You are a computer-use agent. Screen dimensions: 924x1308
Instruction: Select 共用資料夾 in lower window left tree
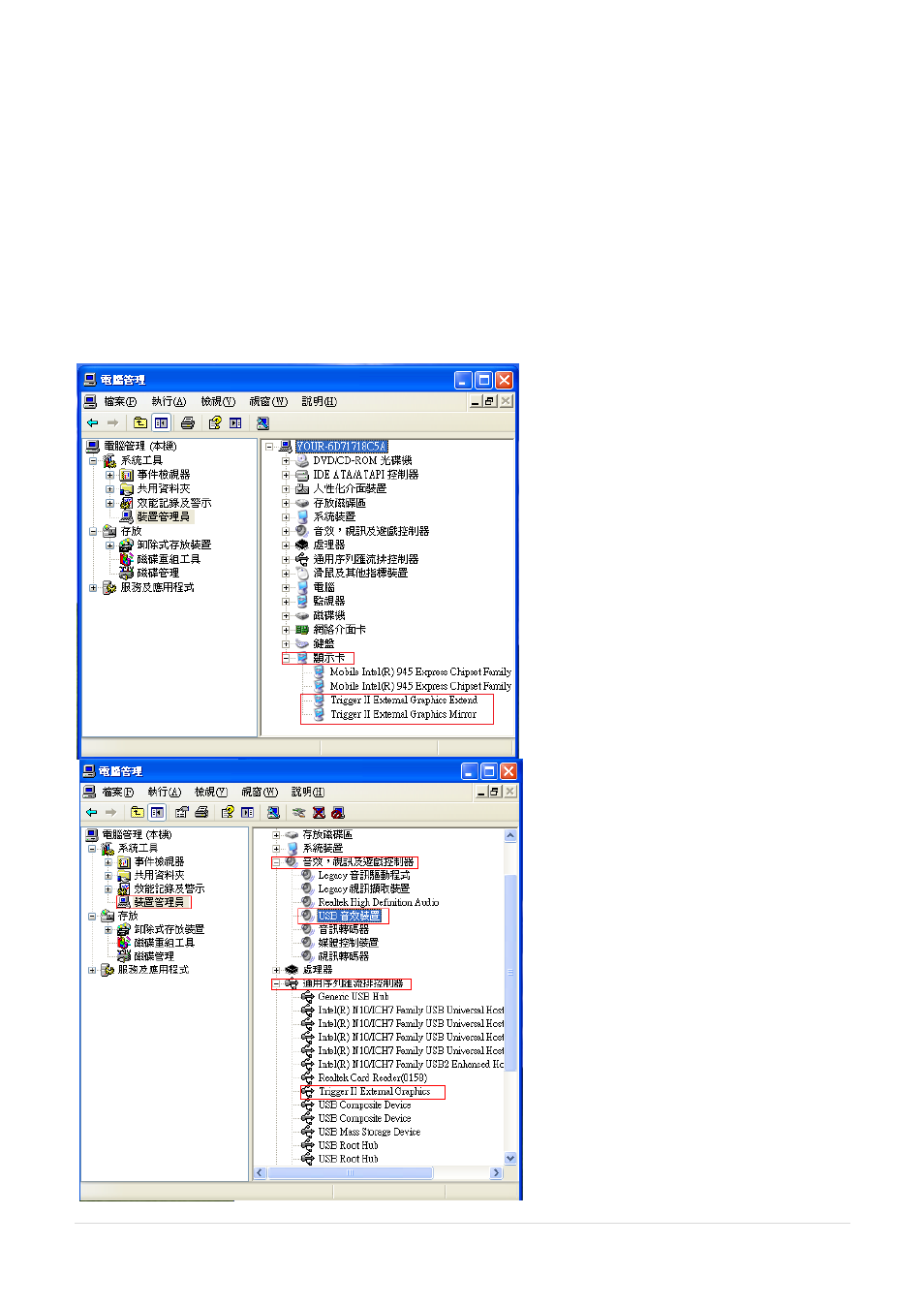coord(159,875)
